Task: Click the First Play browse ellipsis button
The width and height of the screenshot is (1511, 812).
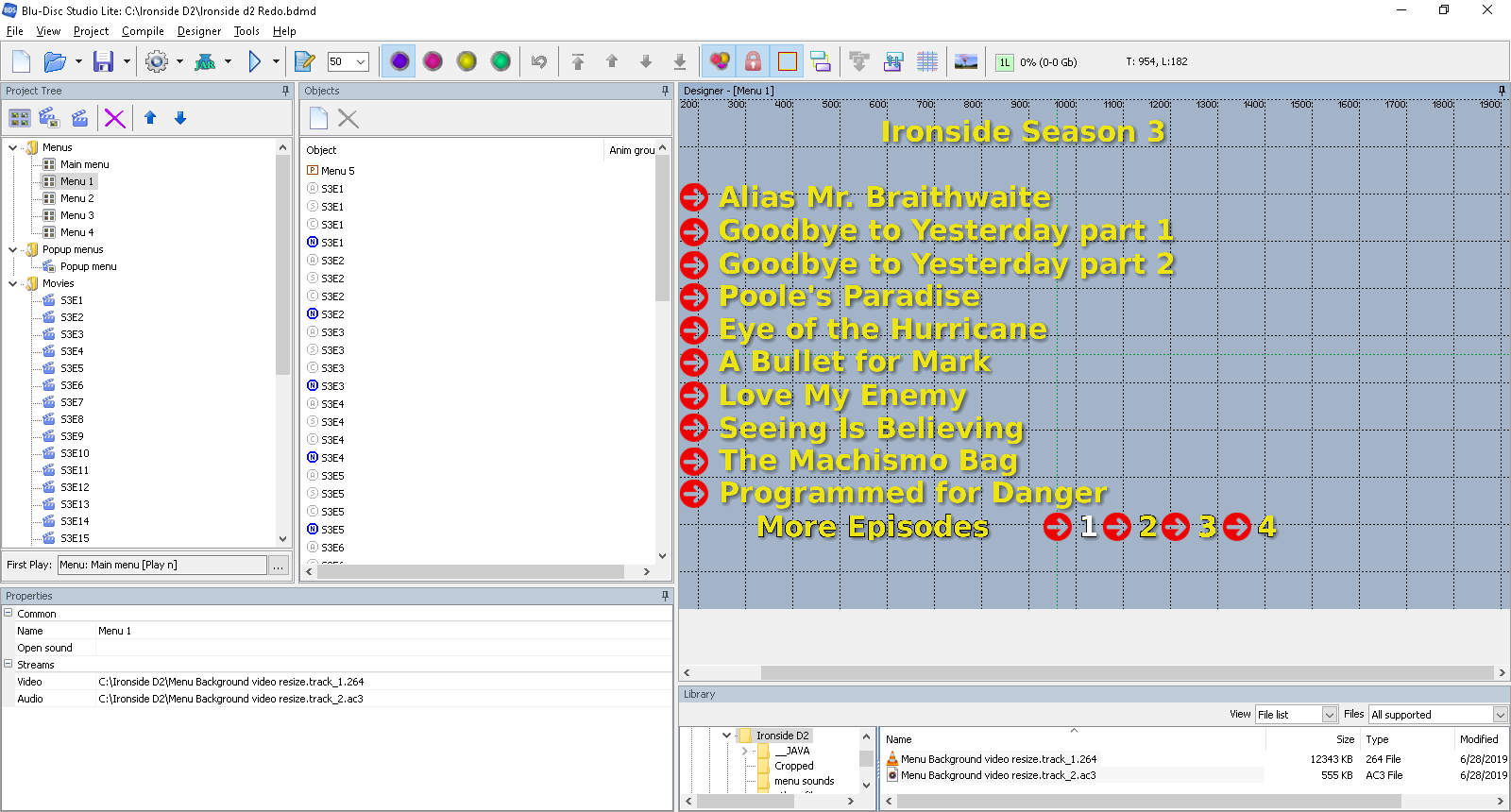Action: point(279,565)
